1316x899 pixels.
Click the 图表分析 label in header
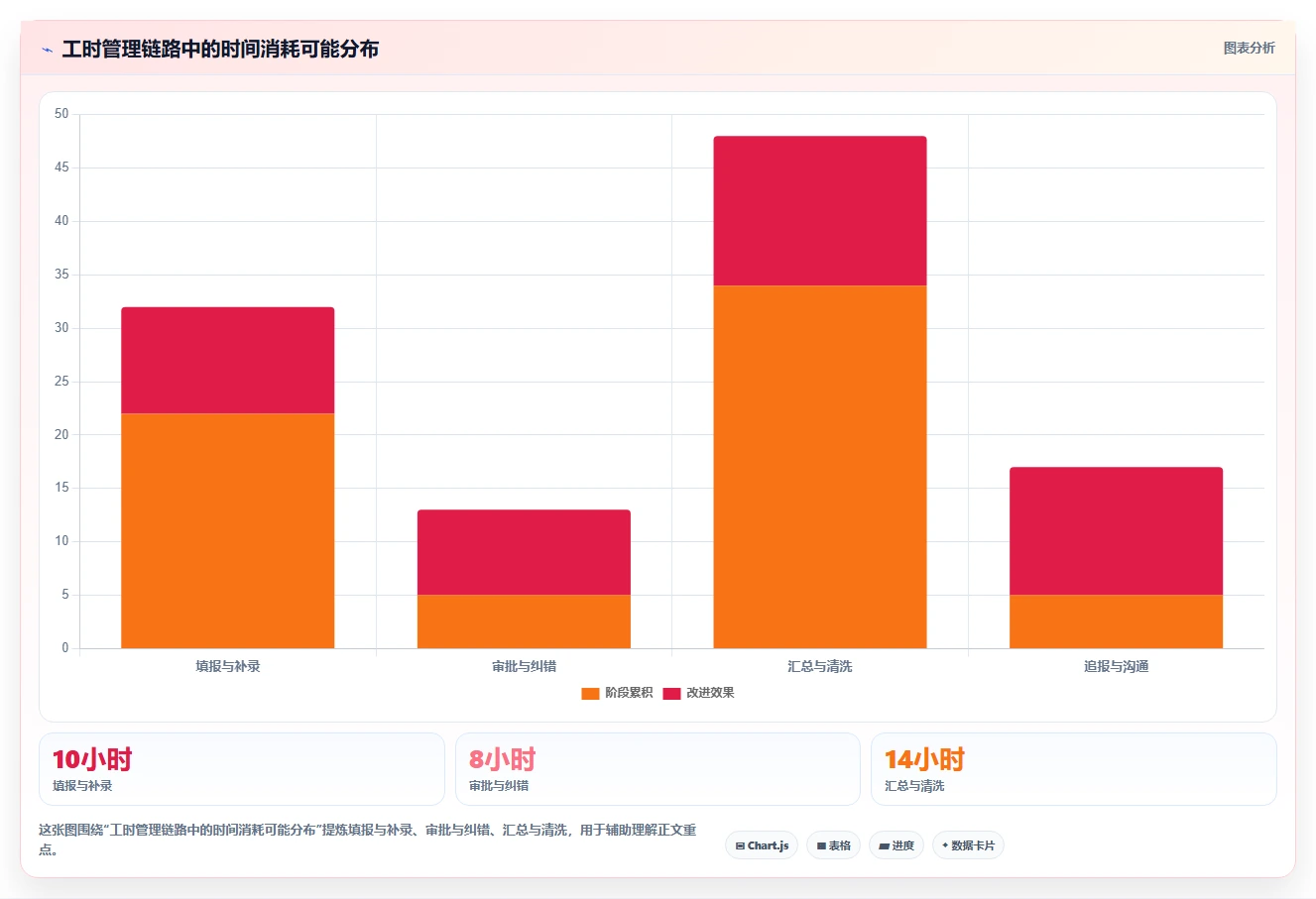tap(1249, 48)
